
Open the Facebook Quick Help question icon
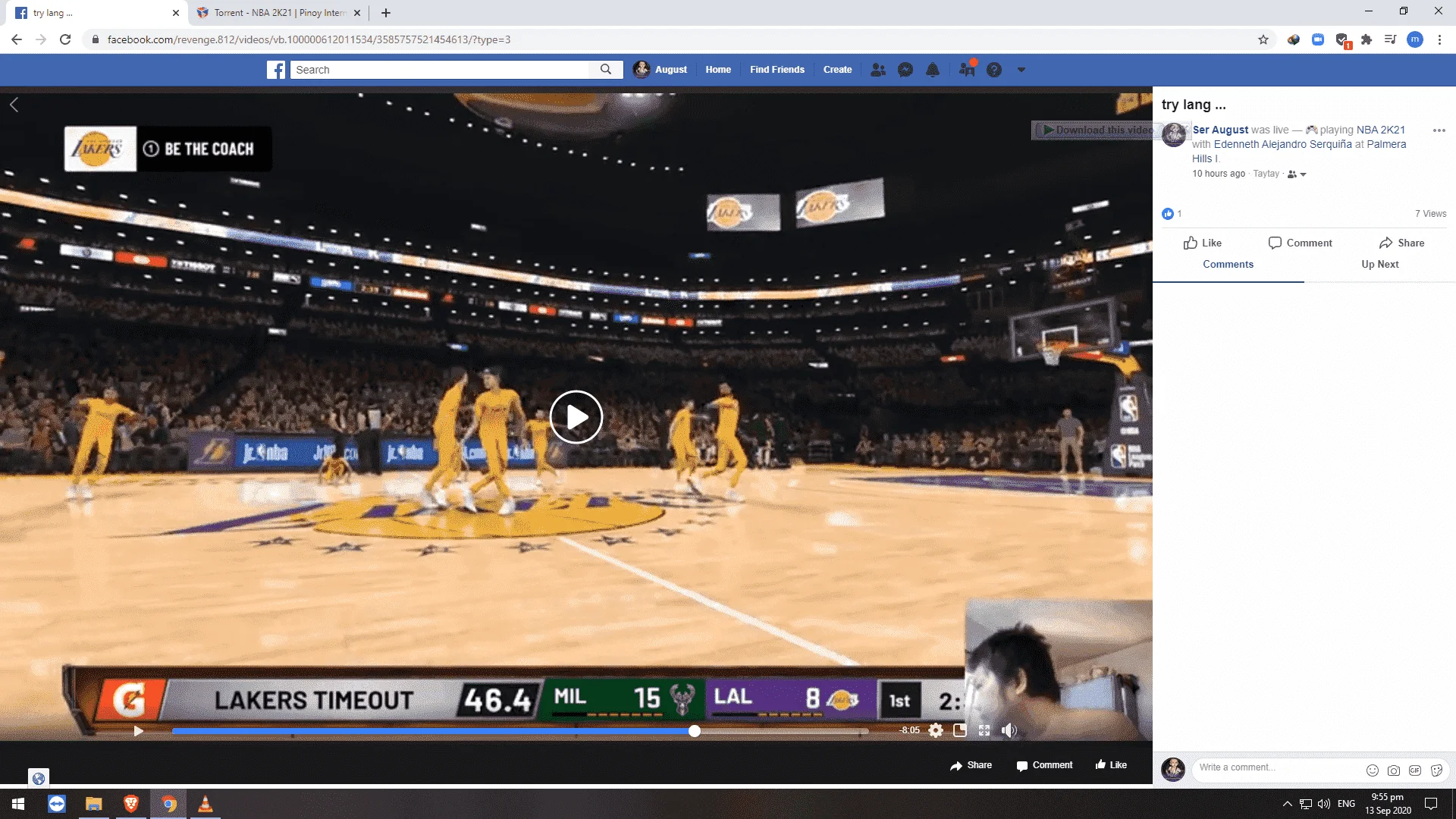tap(994, 70)
